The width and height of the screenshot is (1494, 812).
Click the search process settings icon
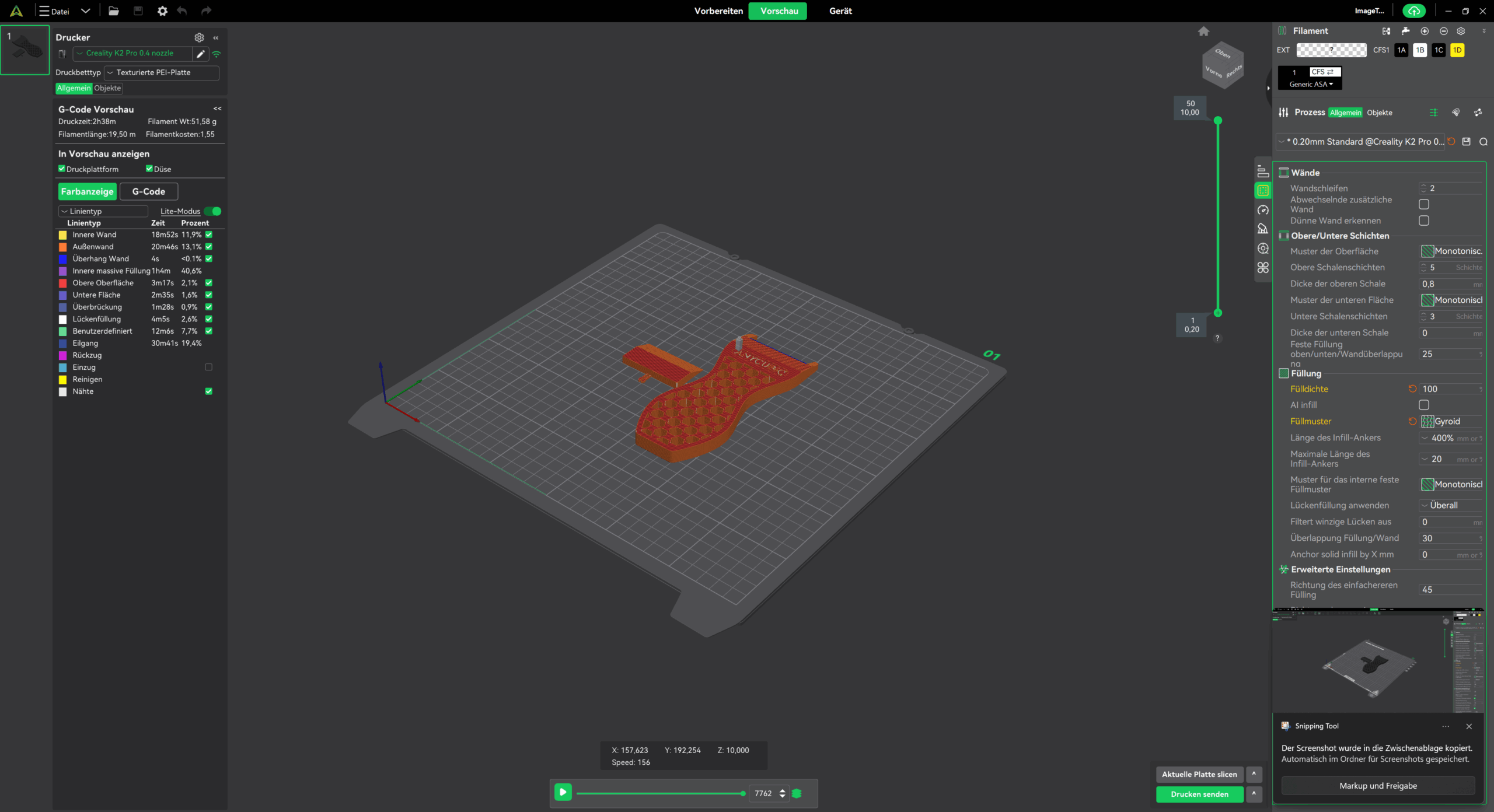1483,142
